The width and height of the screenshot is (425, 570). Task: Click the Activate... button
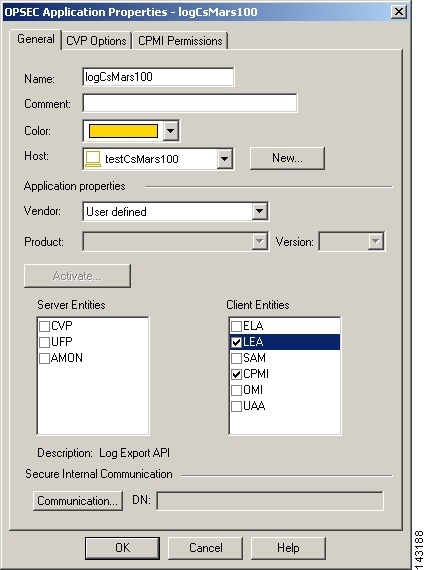tap(77, 276)
